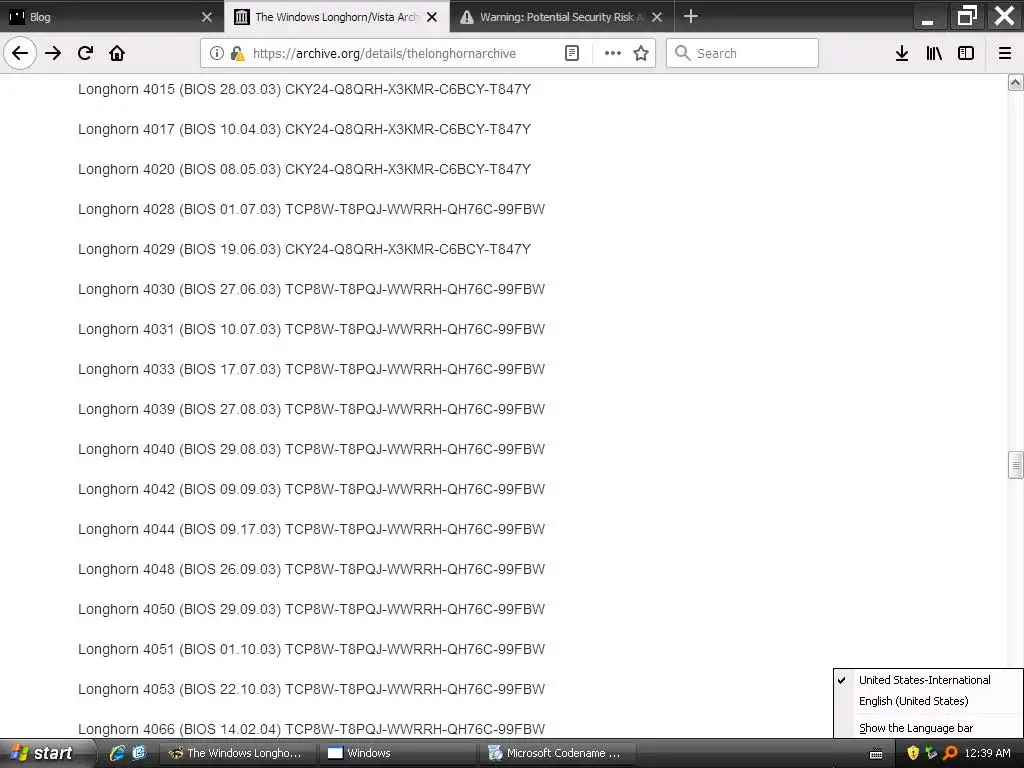Open the Library bookmarks and history
1024x768 pixels.
pyautogui.click(x=934, y=53)
